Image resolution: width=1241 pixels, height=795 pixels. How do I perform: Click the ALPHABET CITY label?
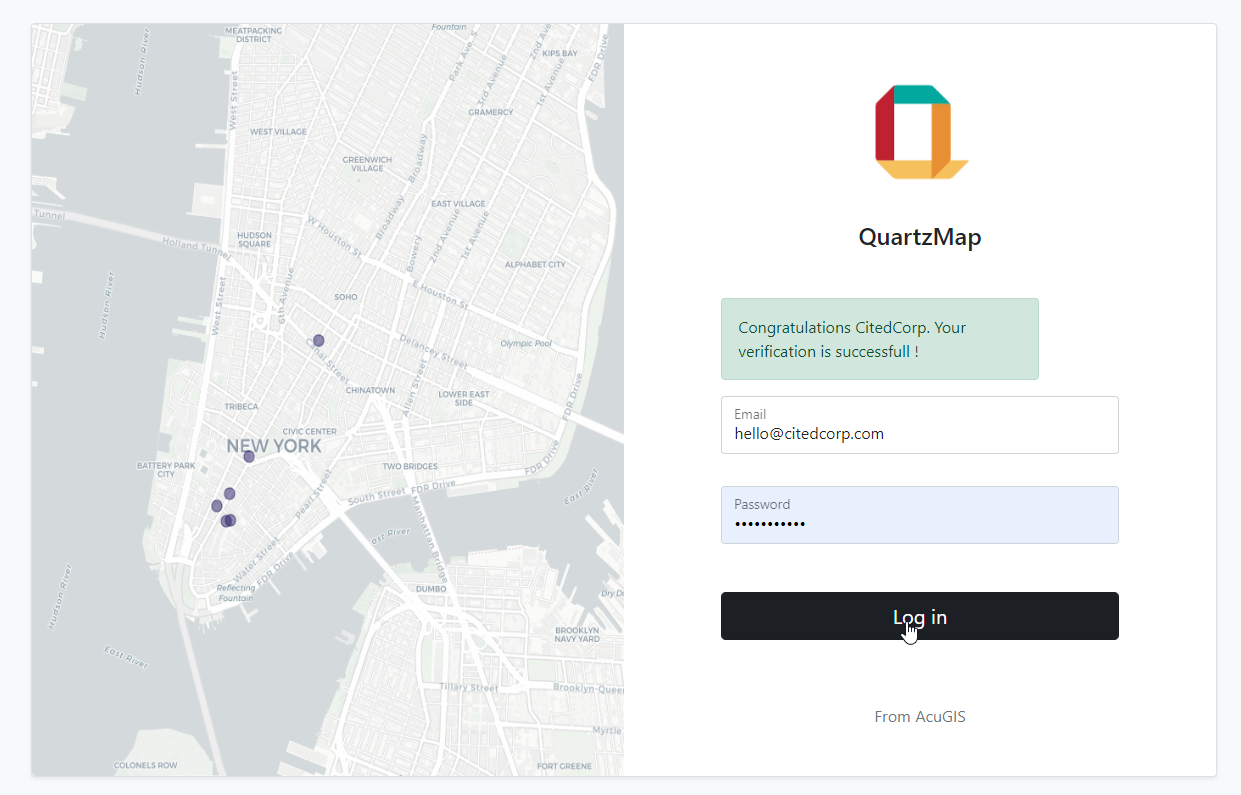(x=535, y=265)
